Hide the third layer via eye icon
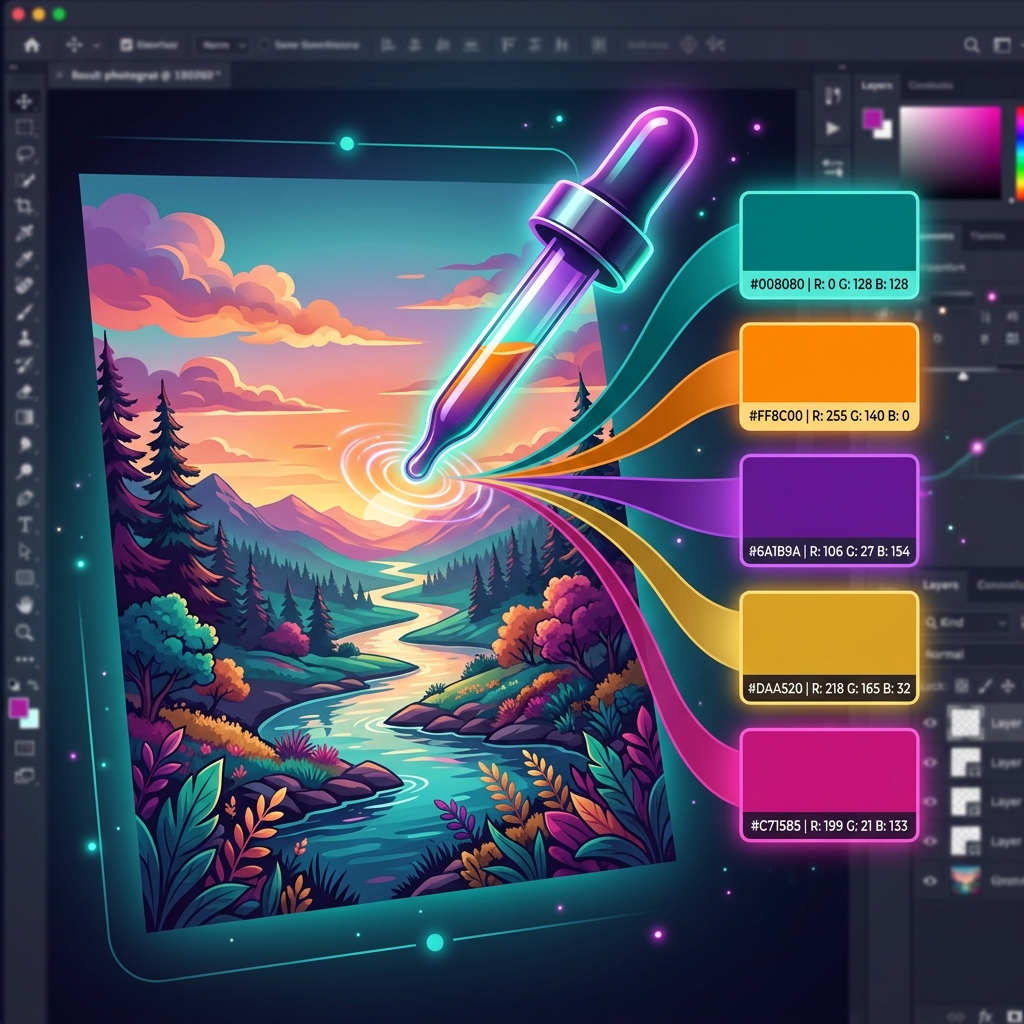 930,801
